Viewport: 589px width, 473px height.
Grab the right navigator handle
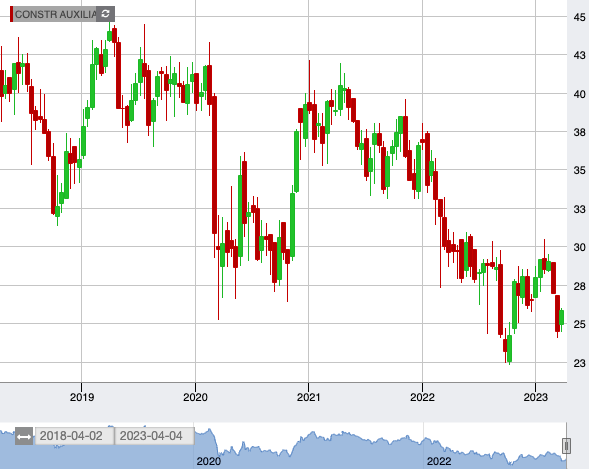pos(566,446)
